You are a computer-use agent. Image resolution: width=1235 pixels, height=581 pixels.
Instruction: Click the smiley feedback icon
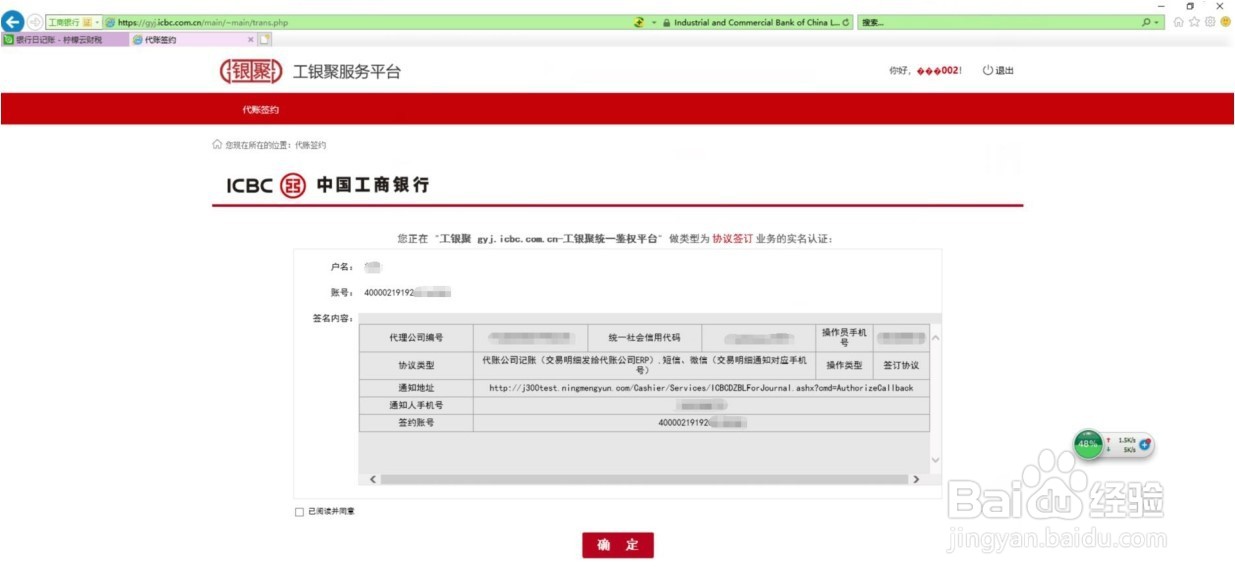click(x=1225, y=22)
